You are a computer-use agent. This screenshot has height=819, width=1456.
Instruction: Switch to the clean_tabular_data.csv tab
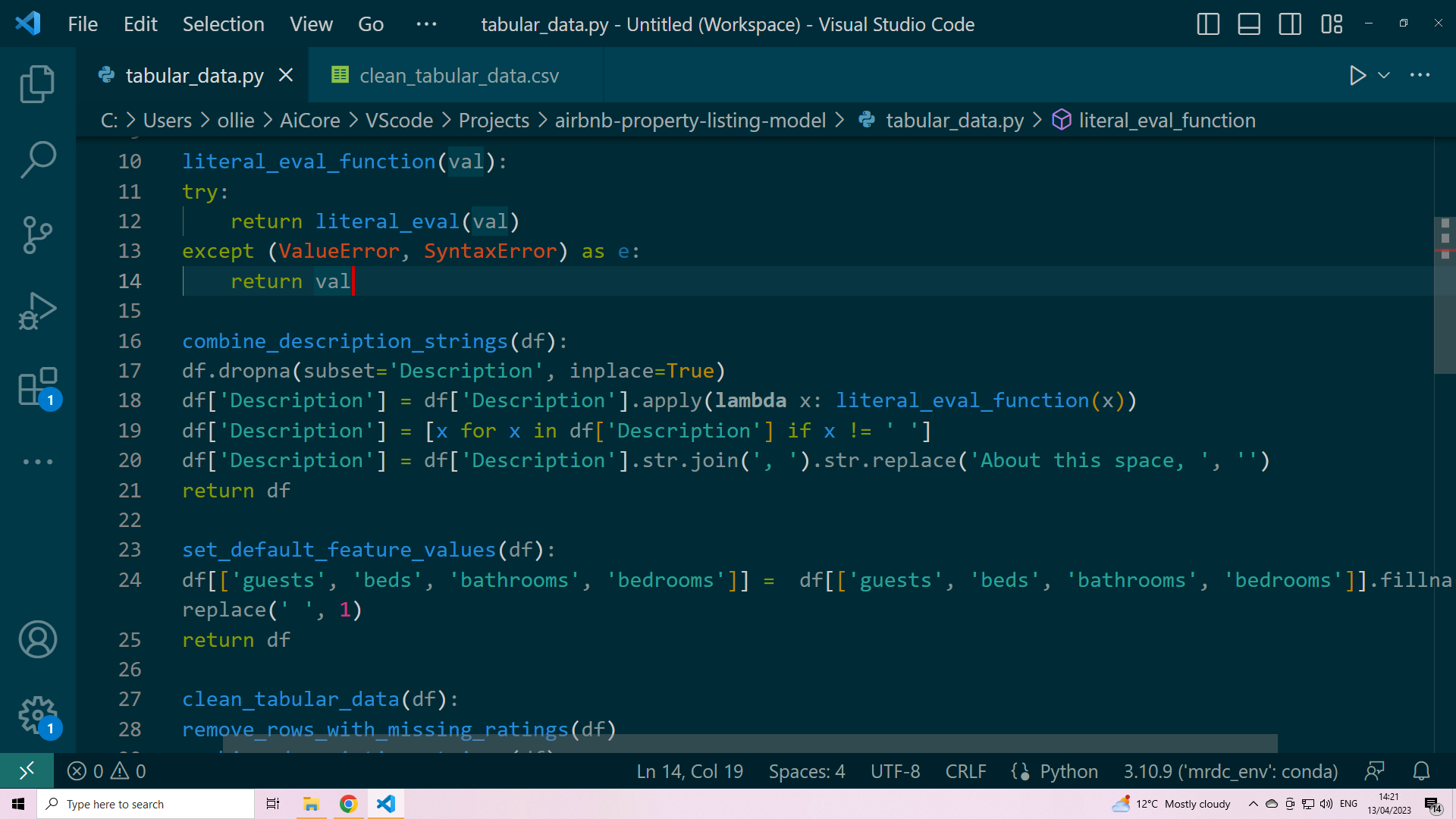tap(458, 75)
